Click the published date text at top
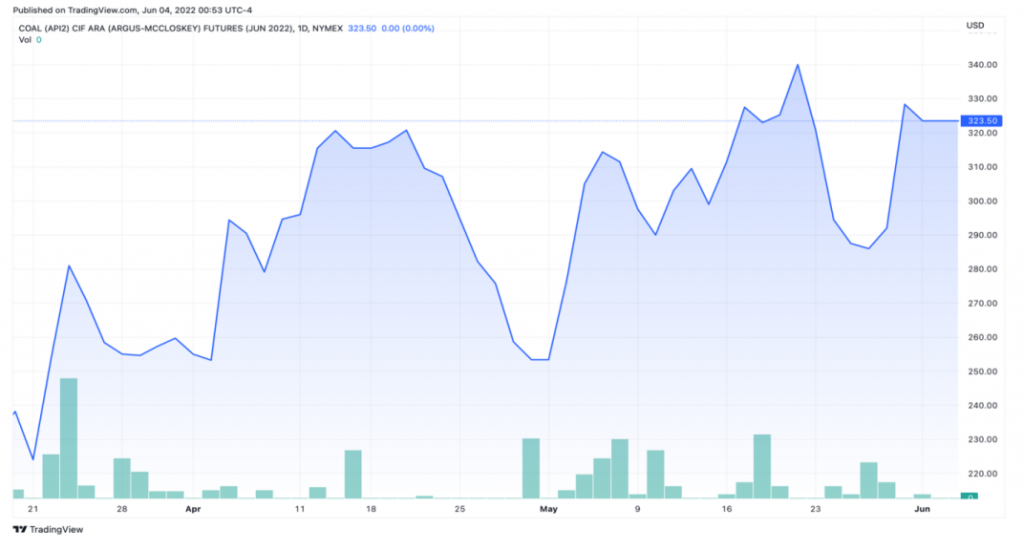The width and height of the screenshot is (1024, 551). [132, 10]
